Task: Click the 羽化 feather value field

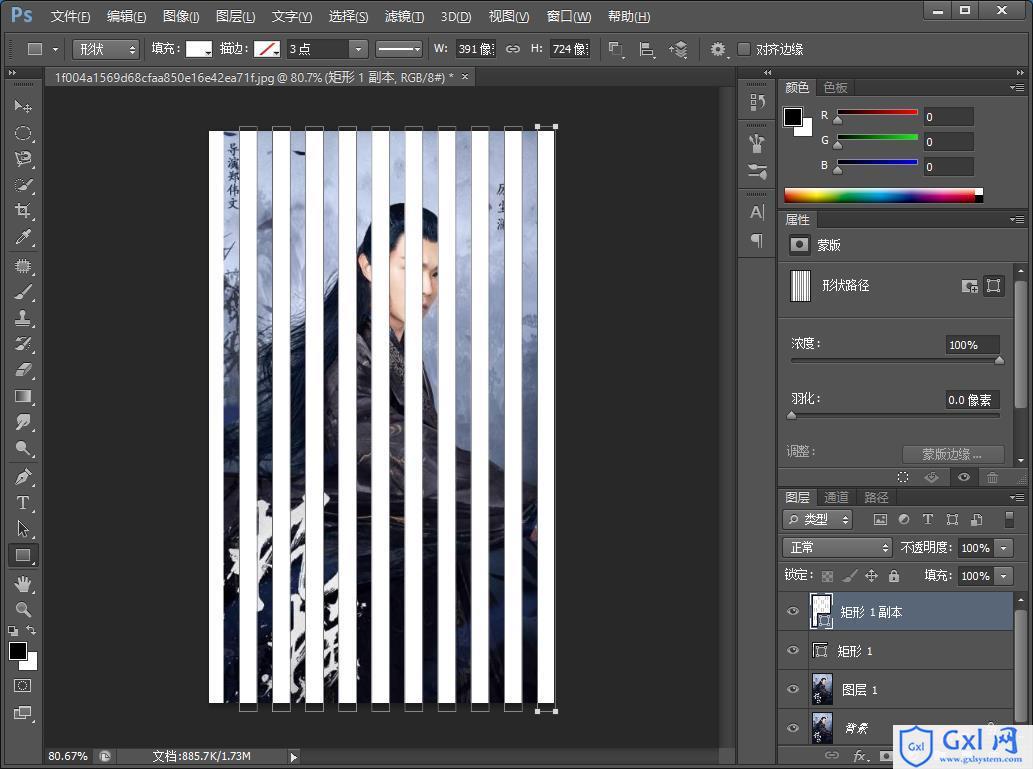Action: click(972, 399)
